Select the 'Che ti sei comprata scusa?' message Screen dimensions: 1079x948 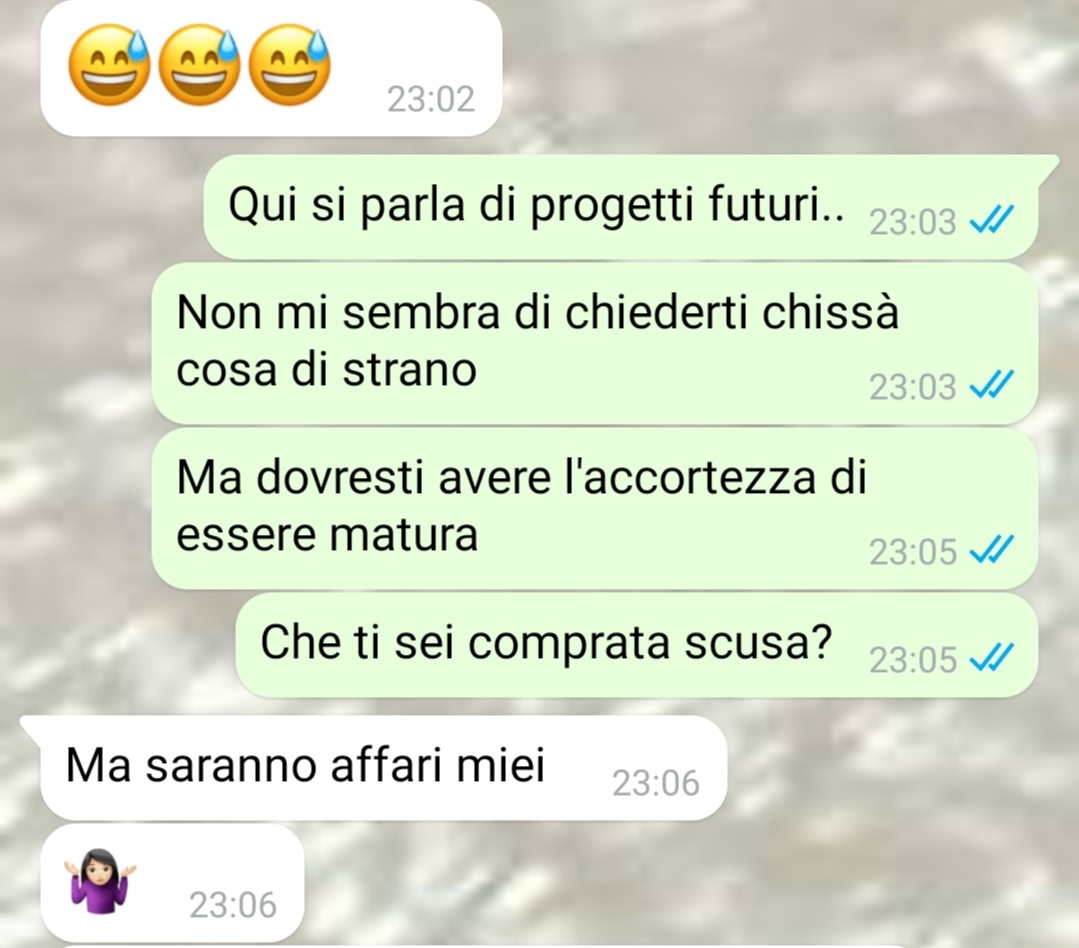click(x=637, y=645)
